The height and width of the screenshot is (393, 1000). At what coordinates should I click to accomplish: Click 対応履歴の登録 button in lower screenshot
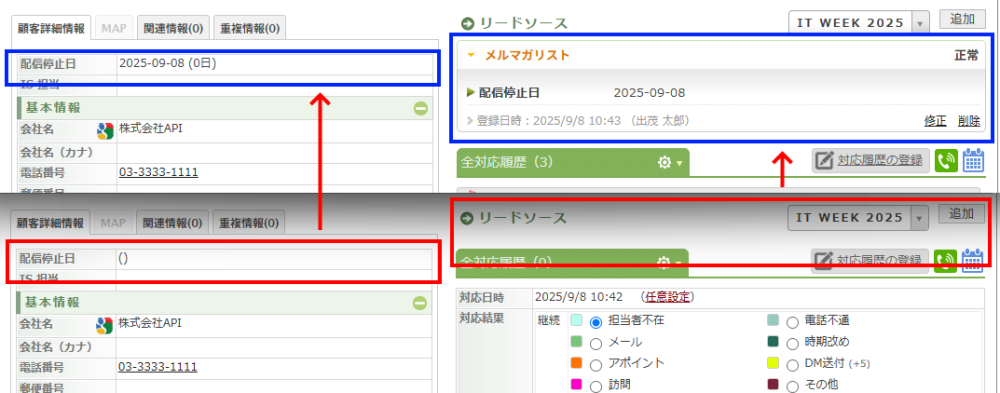click(870, 260)
